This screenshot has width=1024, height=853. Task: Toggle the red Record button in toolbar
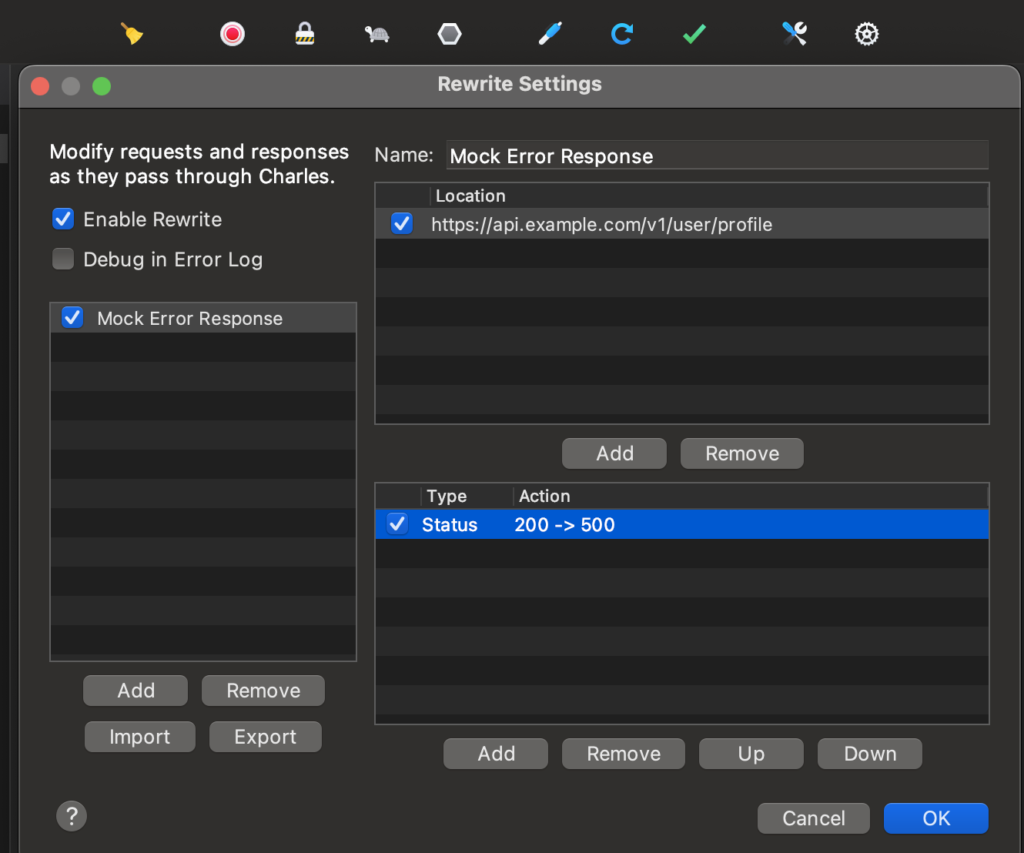click(232, 34)
